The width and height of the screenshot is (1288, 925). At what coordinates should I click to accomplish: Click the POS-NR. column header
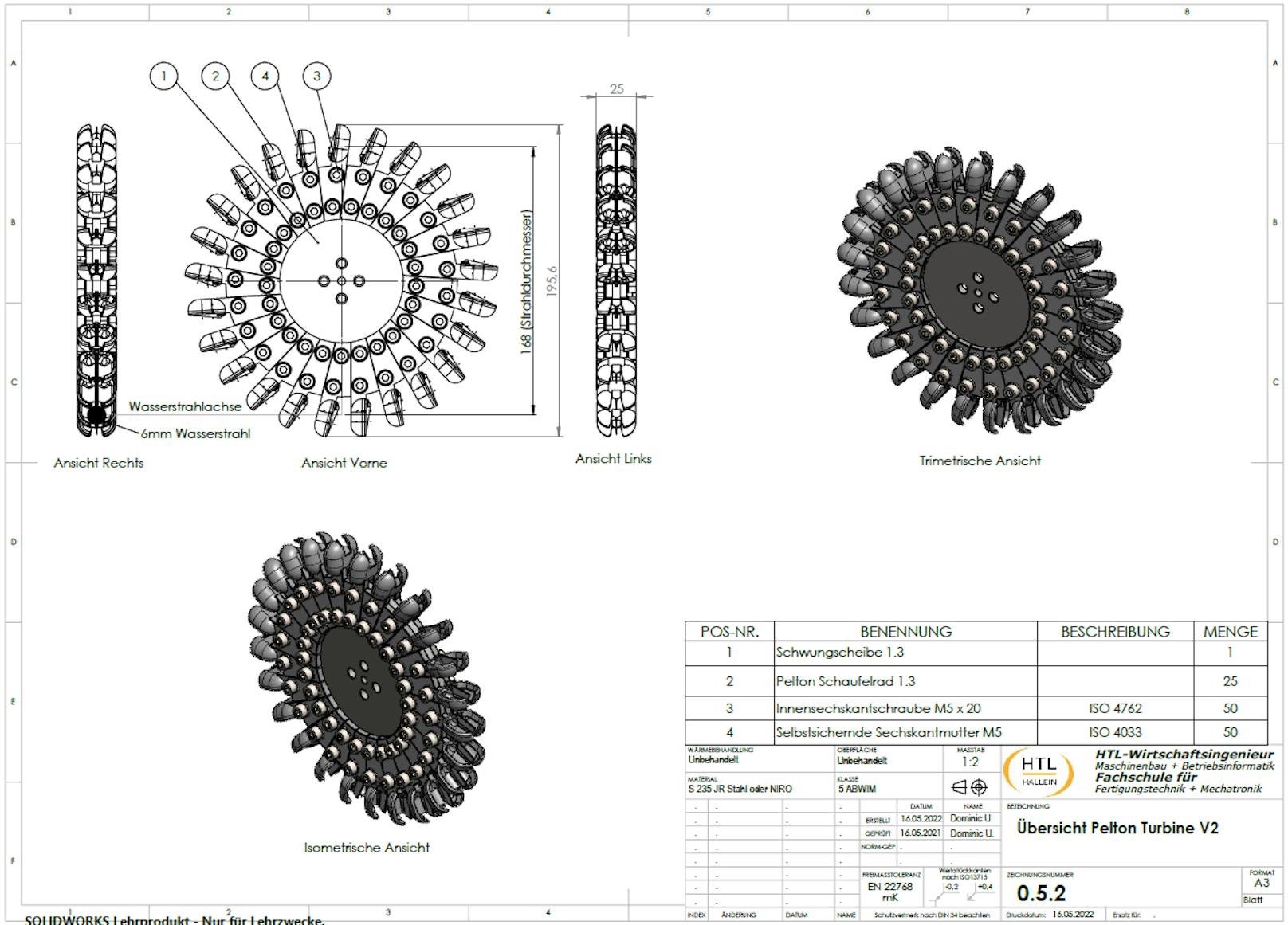tap(729, 632)
